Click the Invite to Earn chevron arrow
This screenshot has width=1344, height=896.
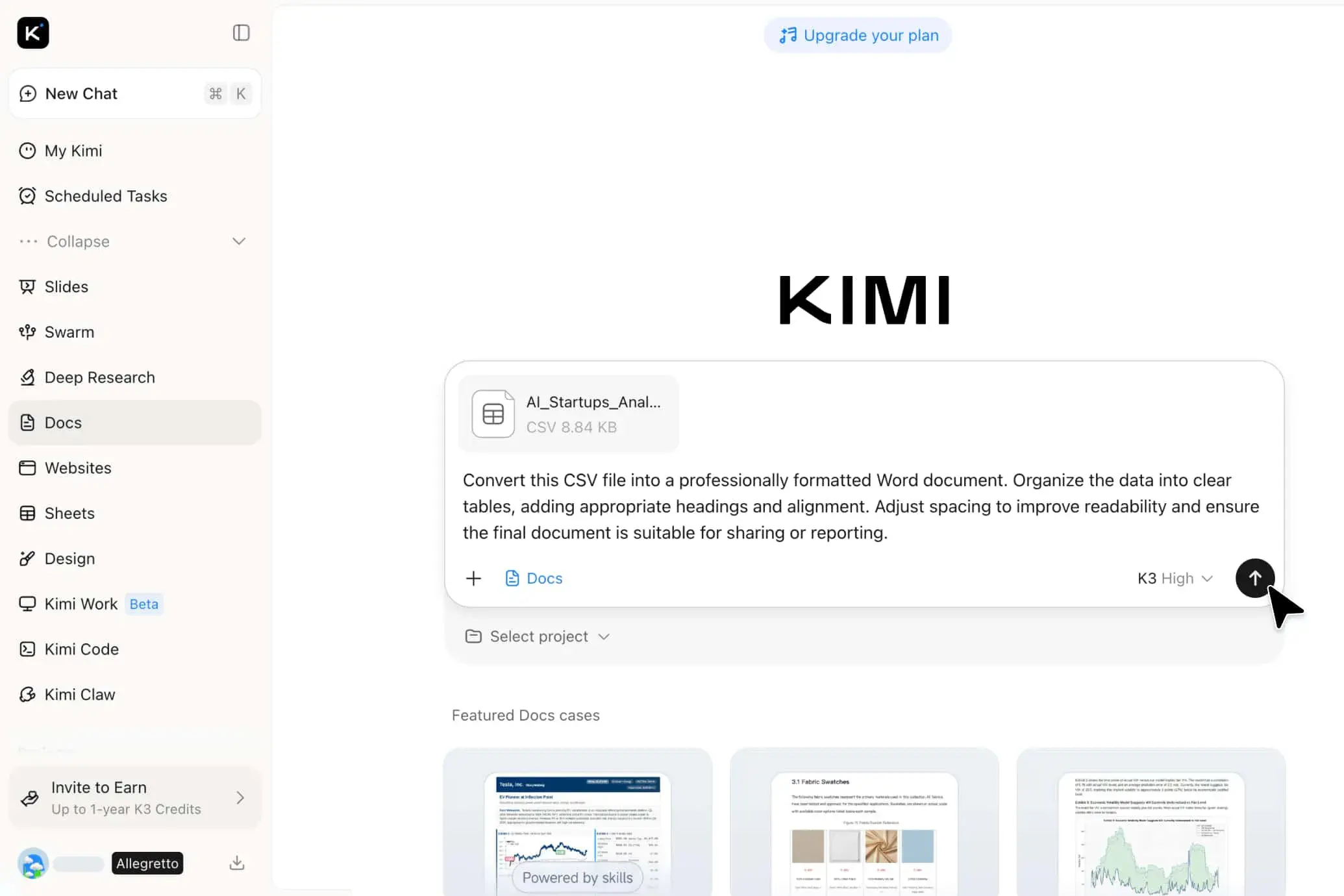240,798
